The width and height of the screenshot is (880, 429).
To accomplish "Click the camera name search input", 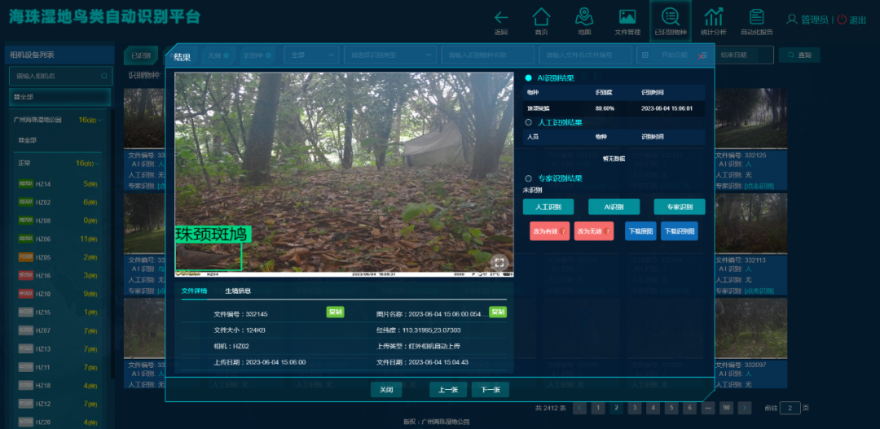I will pos(59,76).
